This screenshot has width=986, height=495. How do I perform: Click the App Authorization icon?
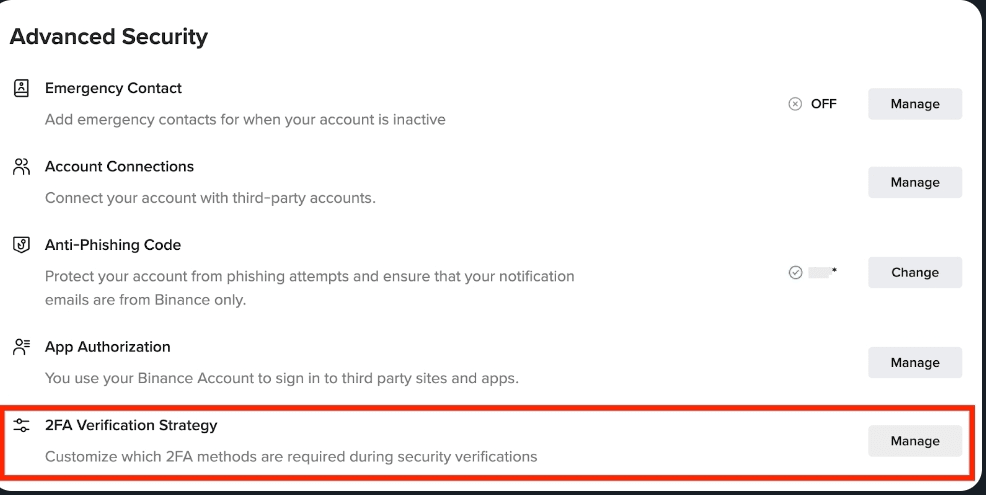20,347
